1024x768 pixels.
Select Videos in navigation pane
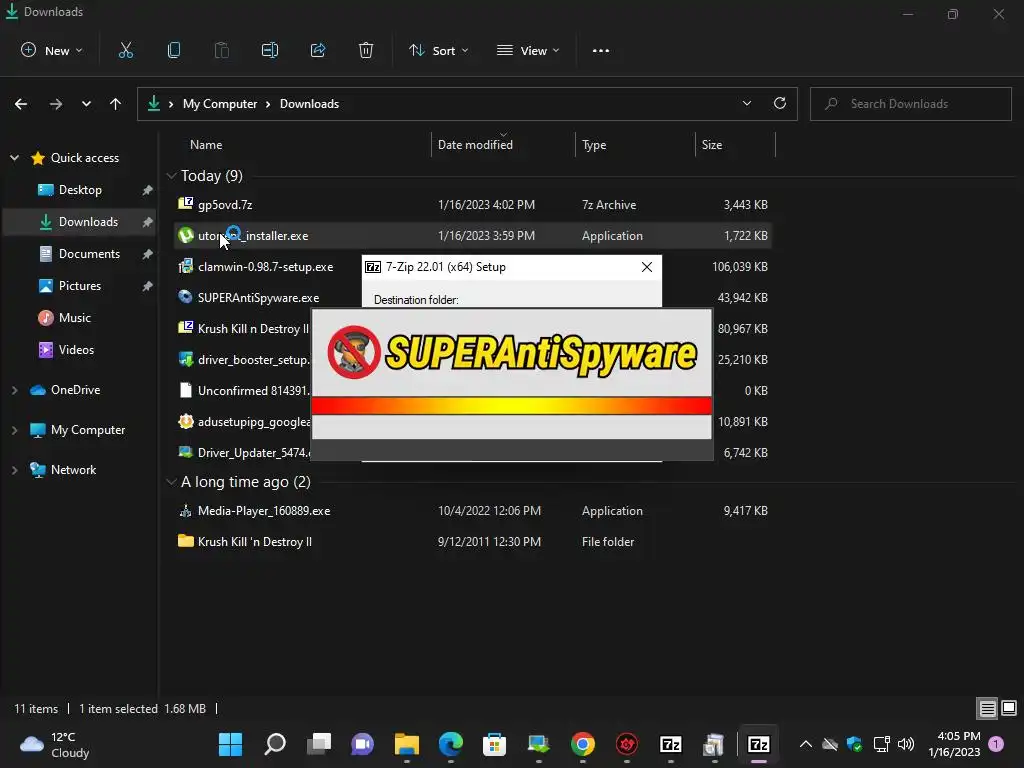[x=80, y=350]
